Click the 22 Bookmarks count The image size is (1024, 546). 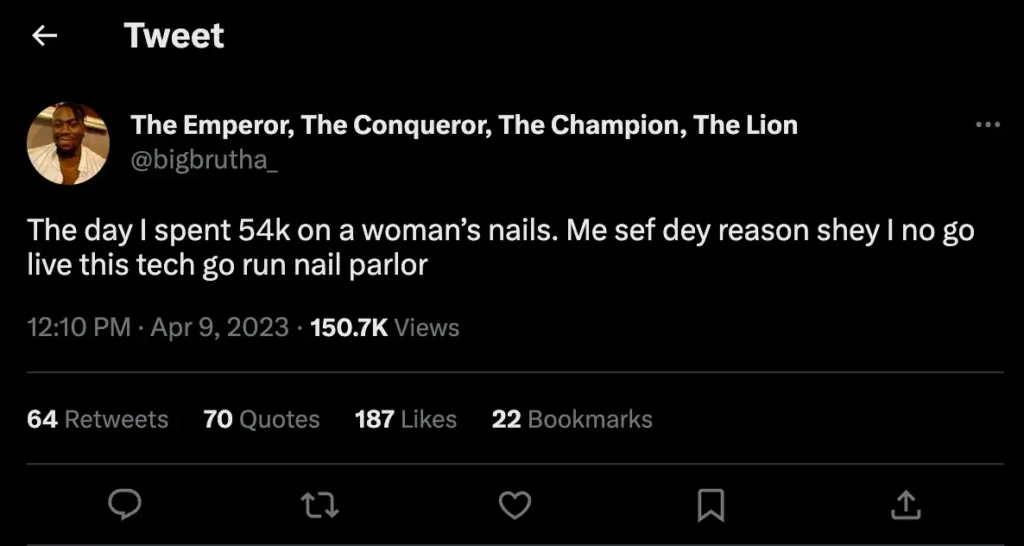click(x=571, y=419)
